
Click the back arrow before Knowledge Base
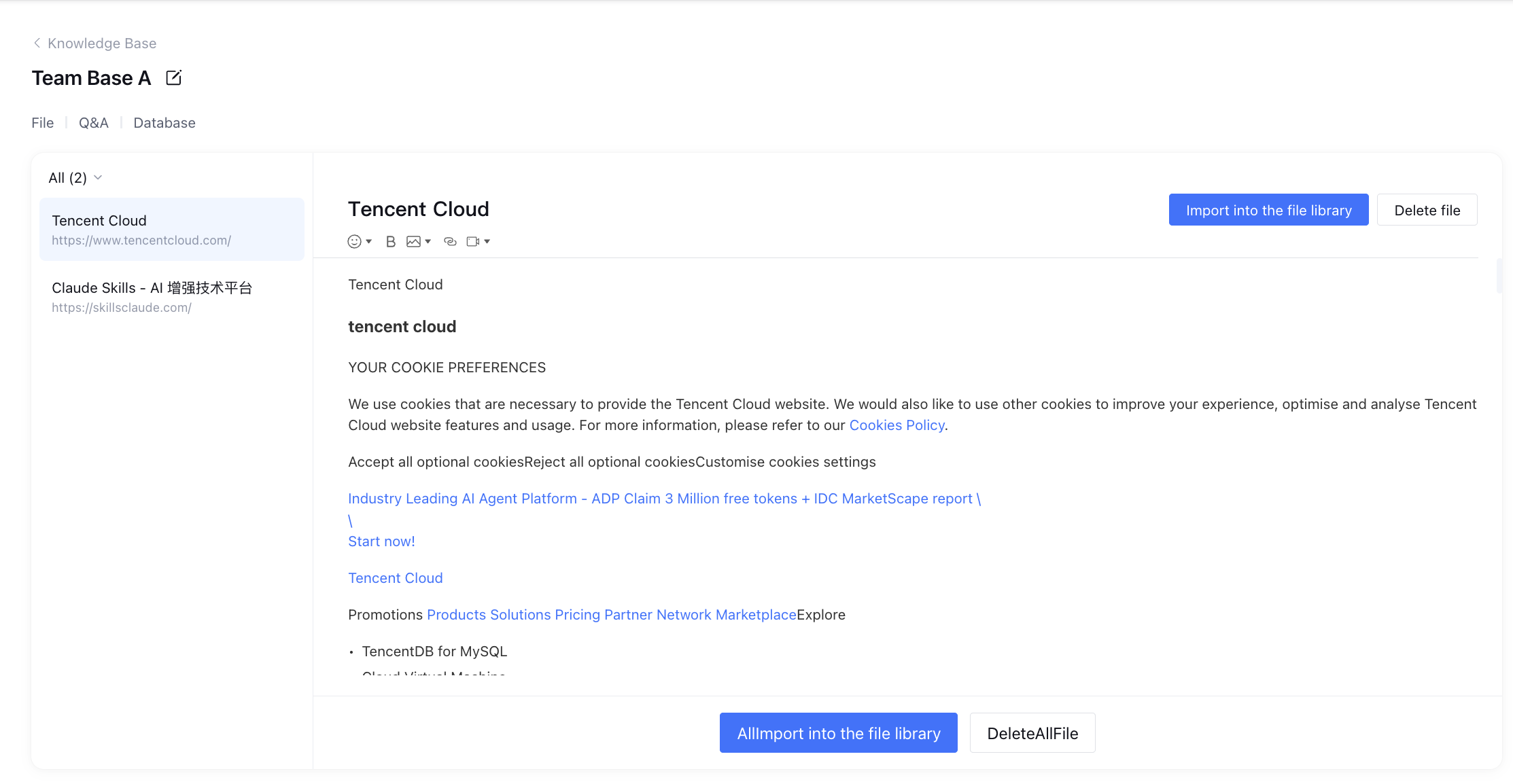point(37,43)
